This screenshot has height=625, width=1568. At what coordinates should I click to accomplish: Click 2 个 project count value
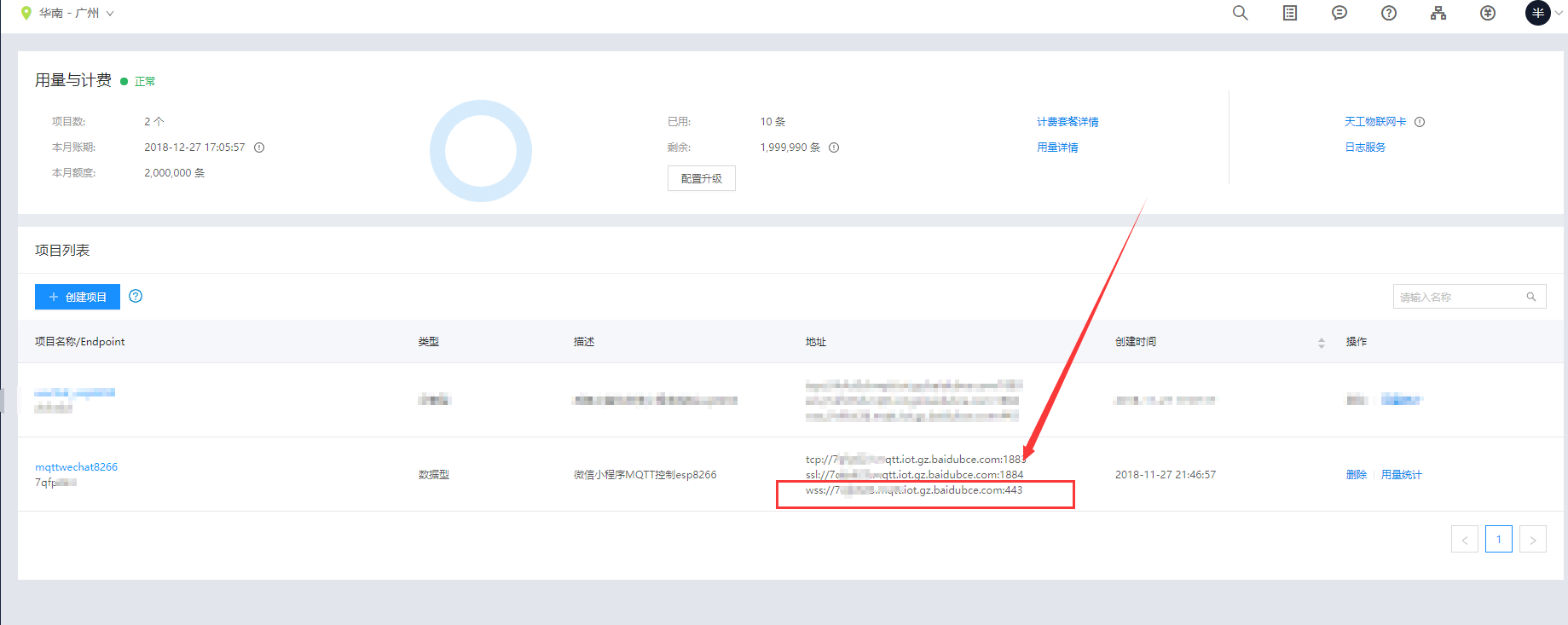click(154, 122)
